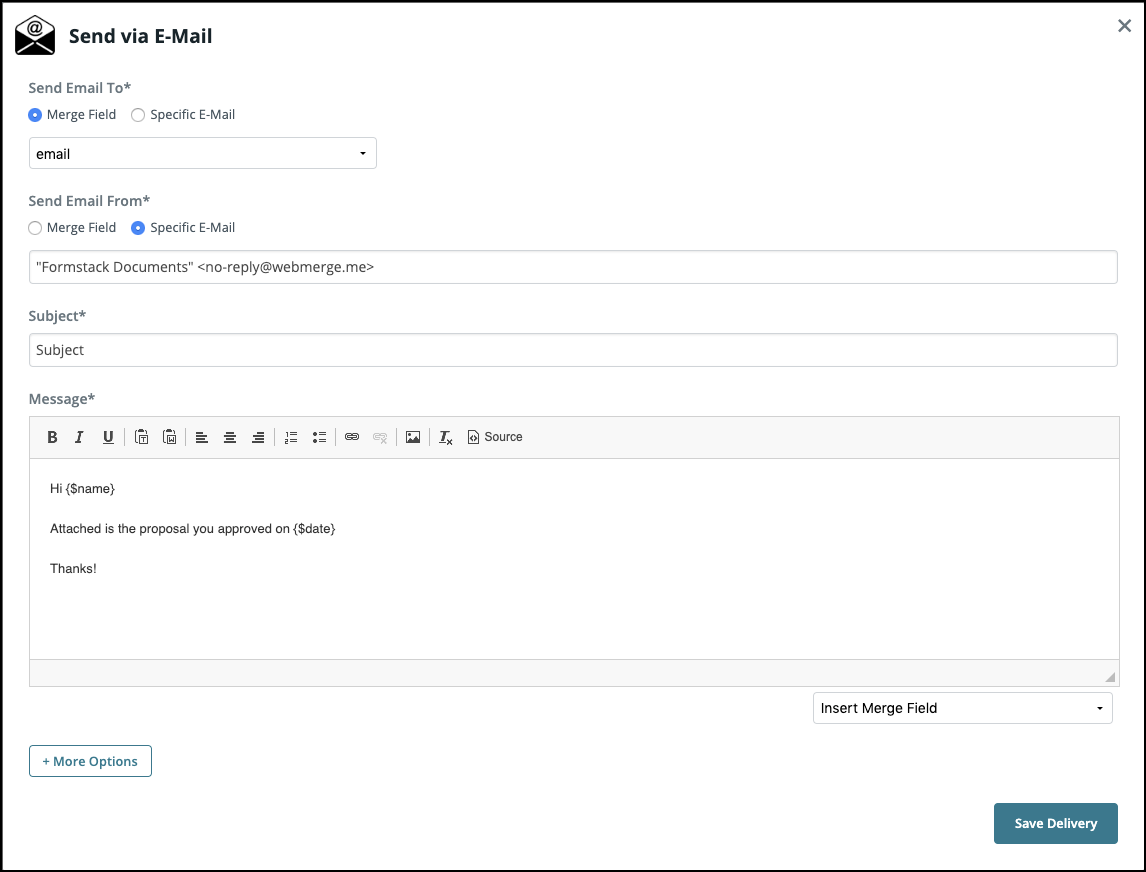1146x872 pixels.
Task: Open the email merge field dropdown
Action: click(203, 154)
